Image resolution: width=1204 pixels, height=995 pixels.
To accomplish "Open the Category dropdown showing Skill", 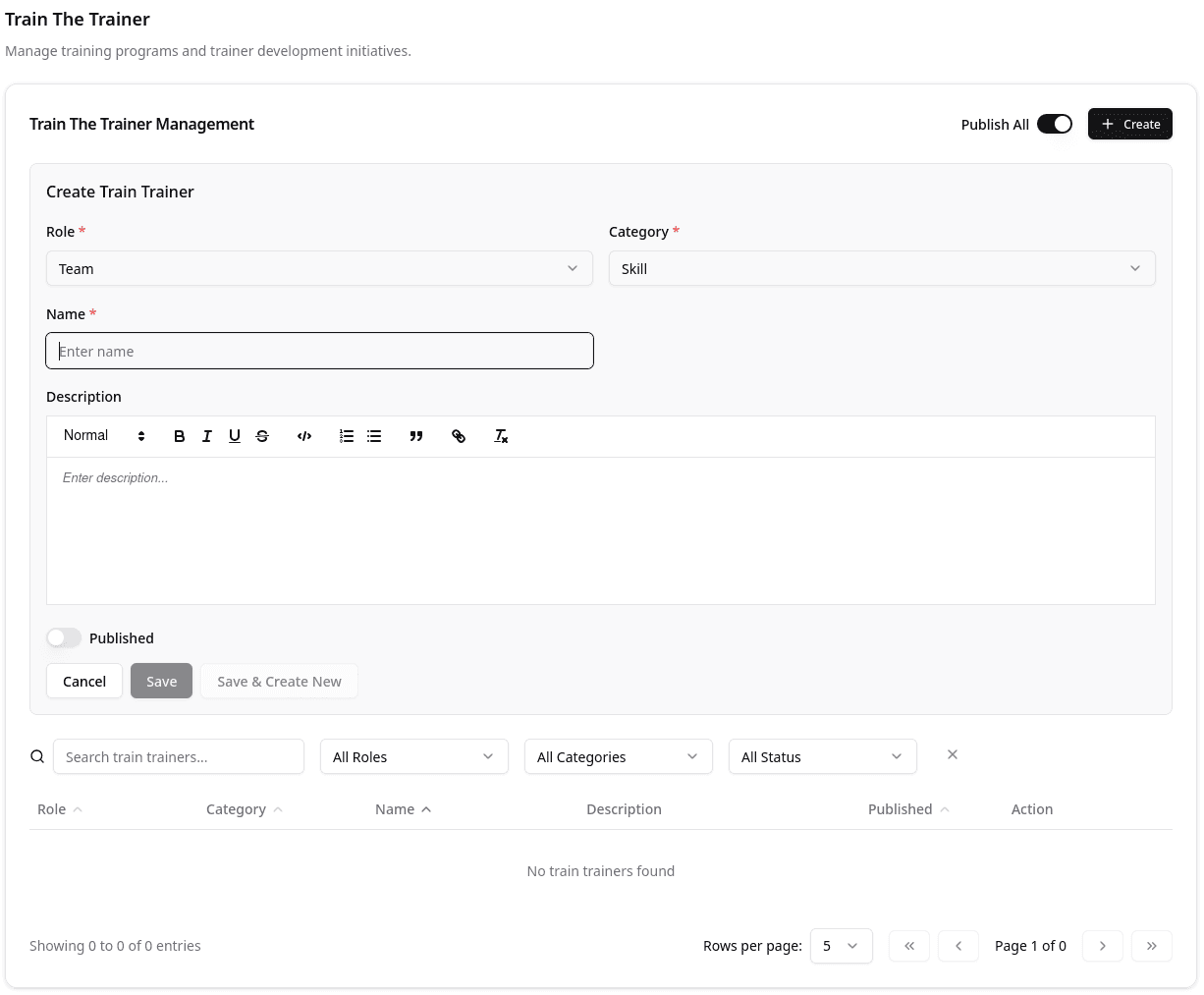I will (x=882, y=268).
